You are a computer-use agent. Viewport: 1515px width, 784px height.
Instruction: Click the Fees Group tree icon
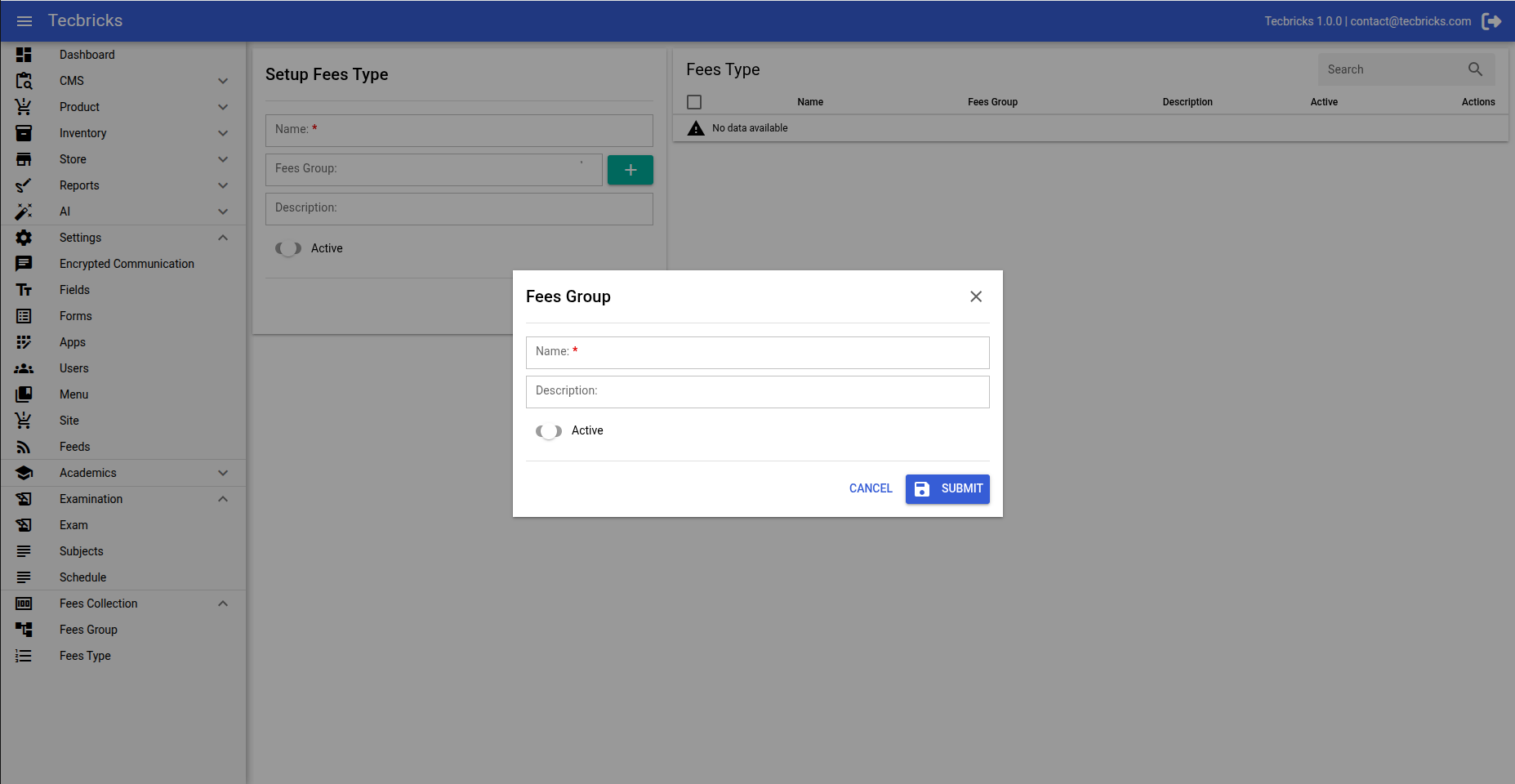(24, 630)
